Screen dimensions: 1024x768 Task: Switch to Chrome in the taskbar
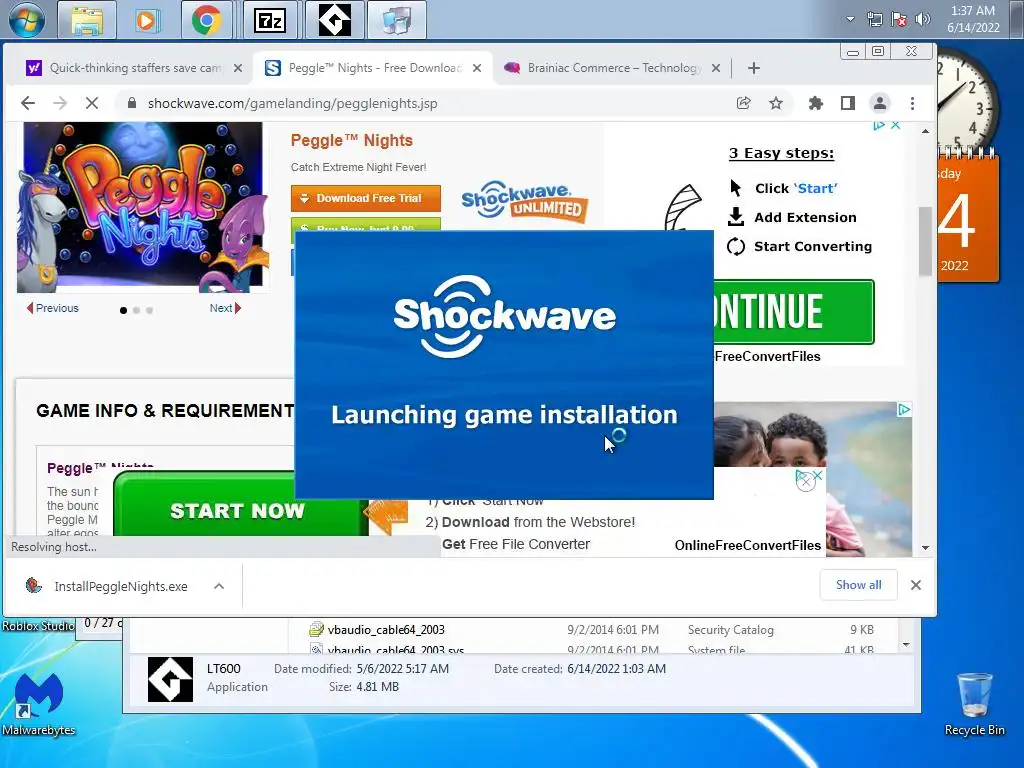(207, 20)
